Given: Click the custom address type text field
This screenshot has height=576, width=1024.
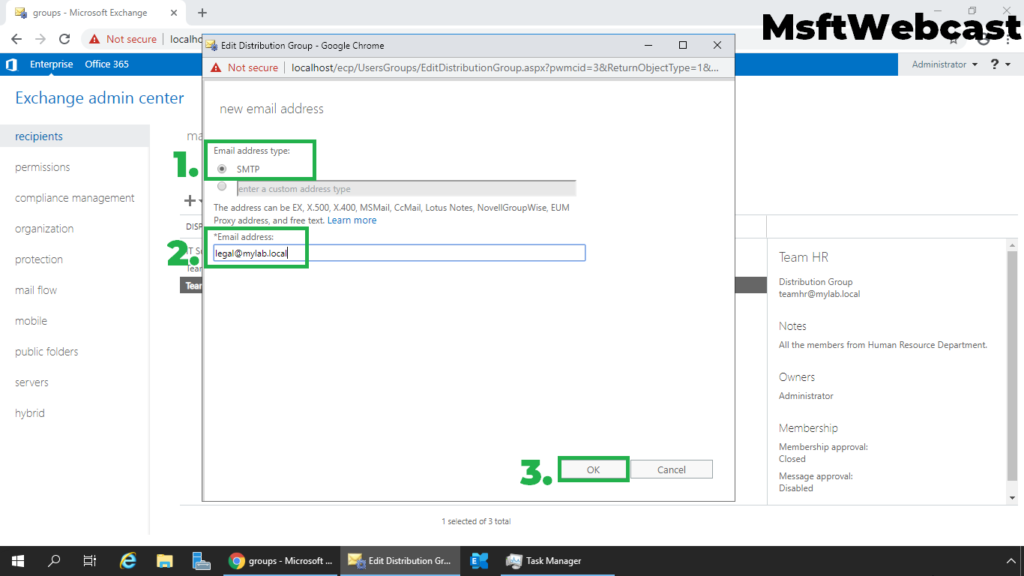Looking at the screenshot, I should 406,189.
